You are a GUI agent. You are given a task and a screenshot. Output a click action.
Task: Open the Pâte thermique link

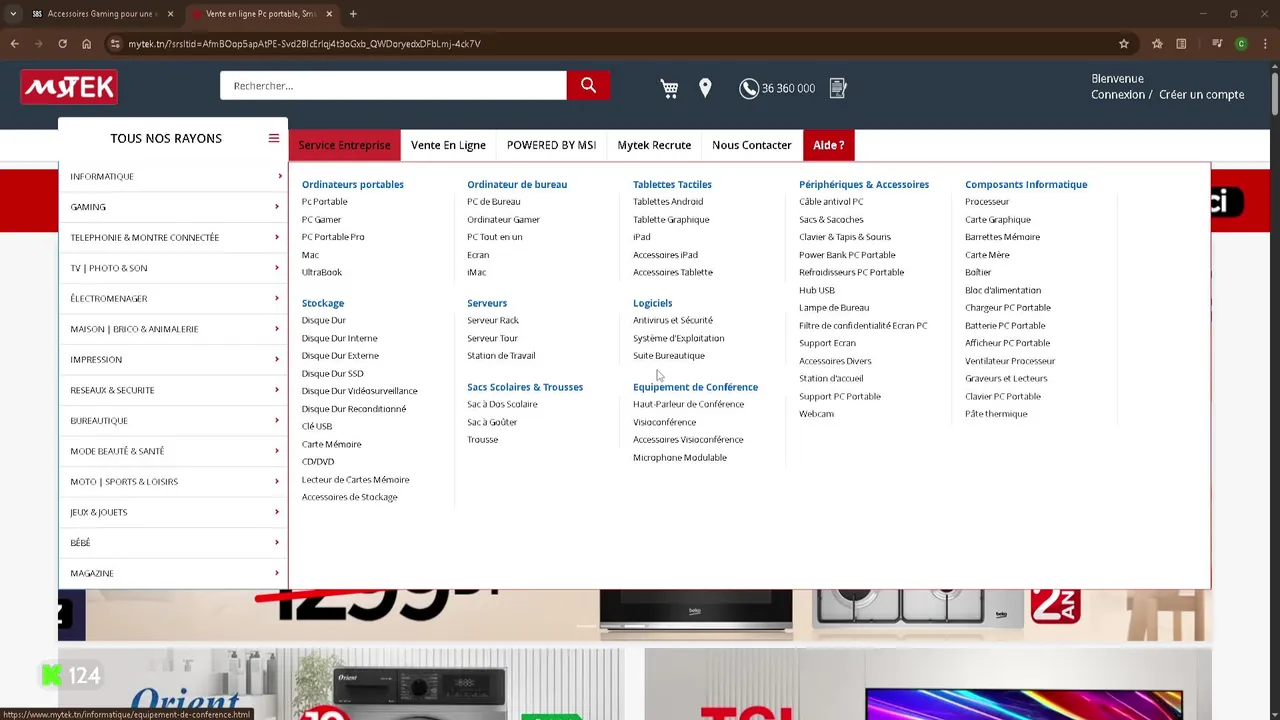(x=996, y=414)
